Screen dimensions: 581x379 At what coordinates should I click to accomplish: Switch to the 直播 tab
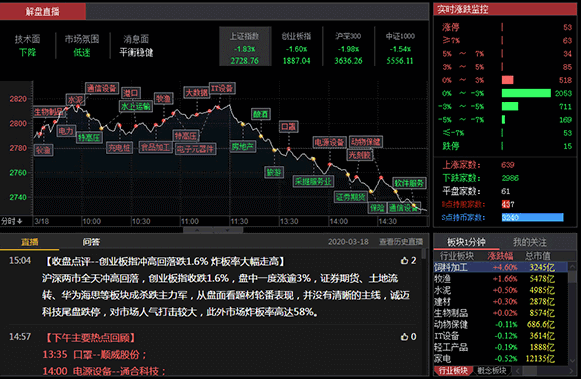point(30,242)
